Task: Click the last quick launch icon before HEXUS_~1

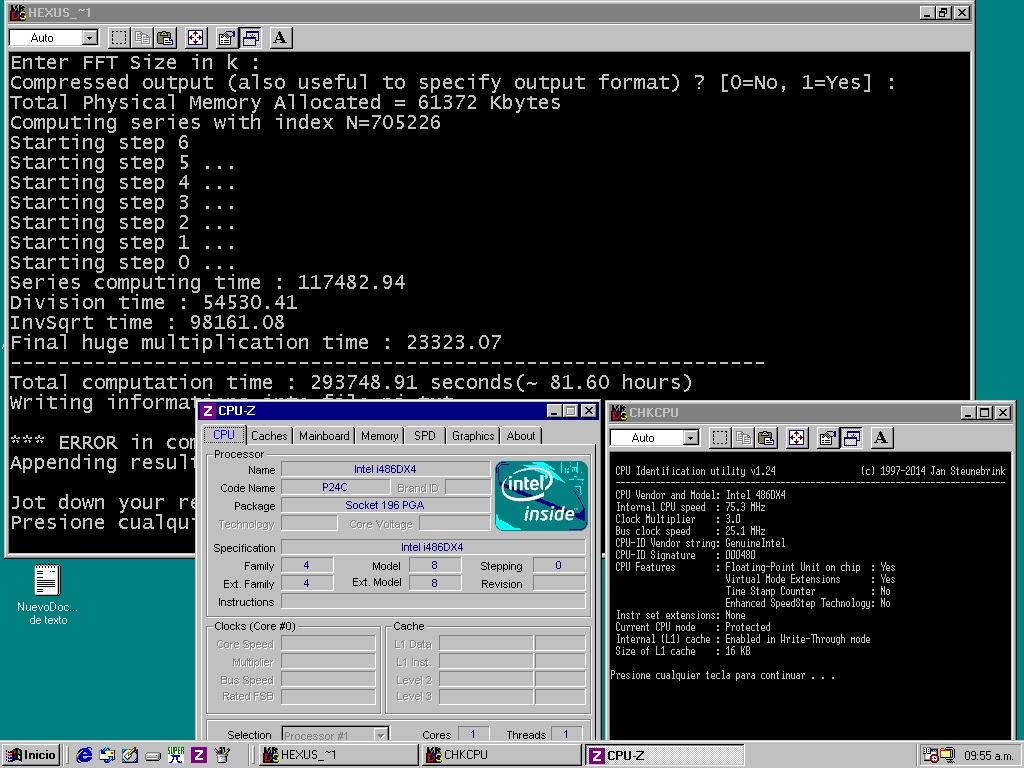Action: tap(222, 755)
